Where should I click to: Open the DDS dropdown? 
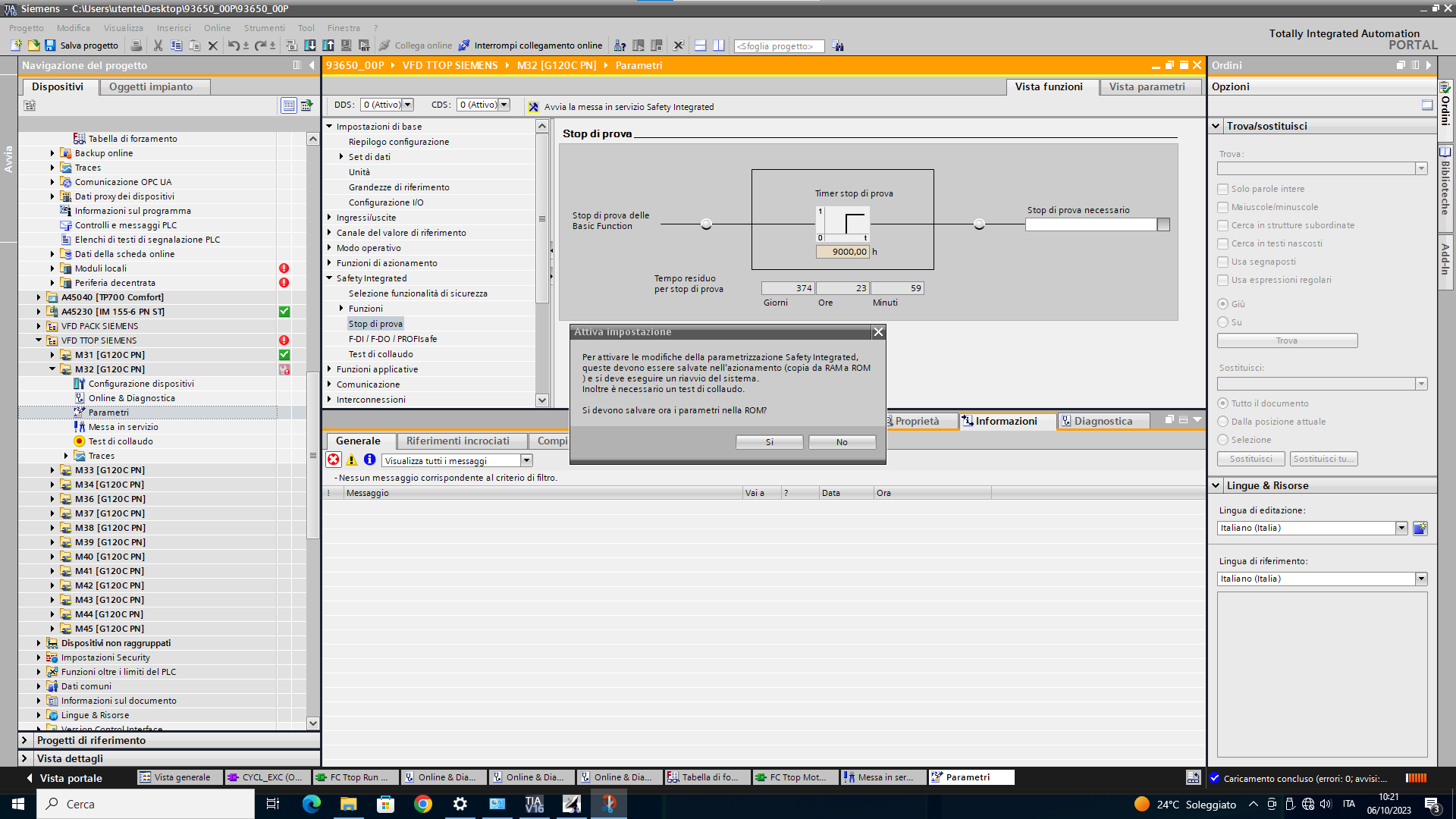pyautogui.click(x=408, y=105)
